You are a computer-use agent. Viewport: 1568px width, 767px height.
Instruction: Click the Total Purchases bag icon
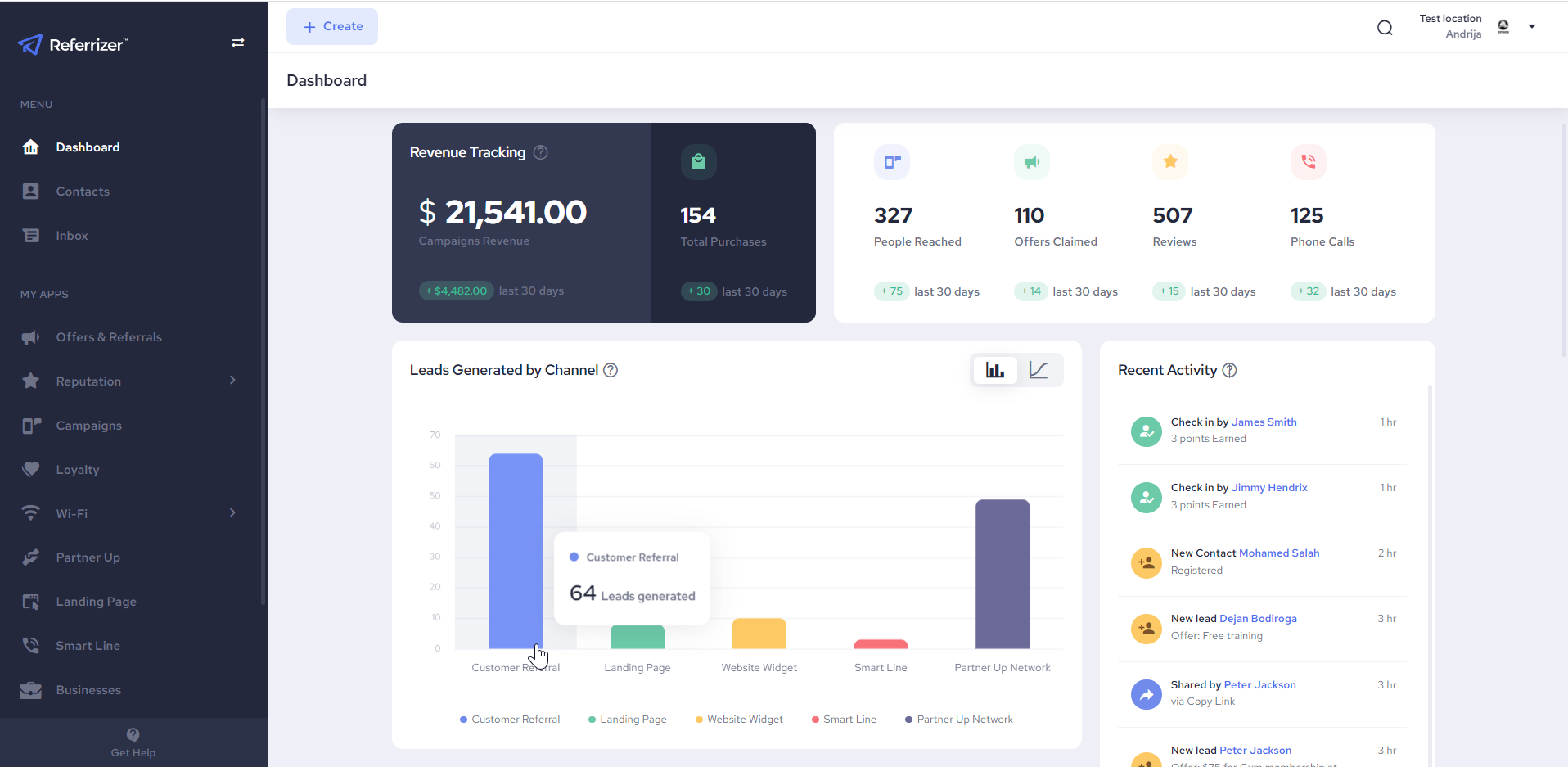699,162
